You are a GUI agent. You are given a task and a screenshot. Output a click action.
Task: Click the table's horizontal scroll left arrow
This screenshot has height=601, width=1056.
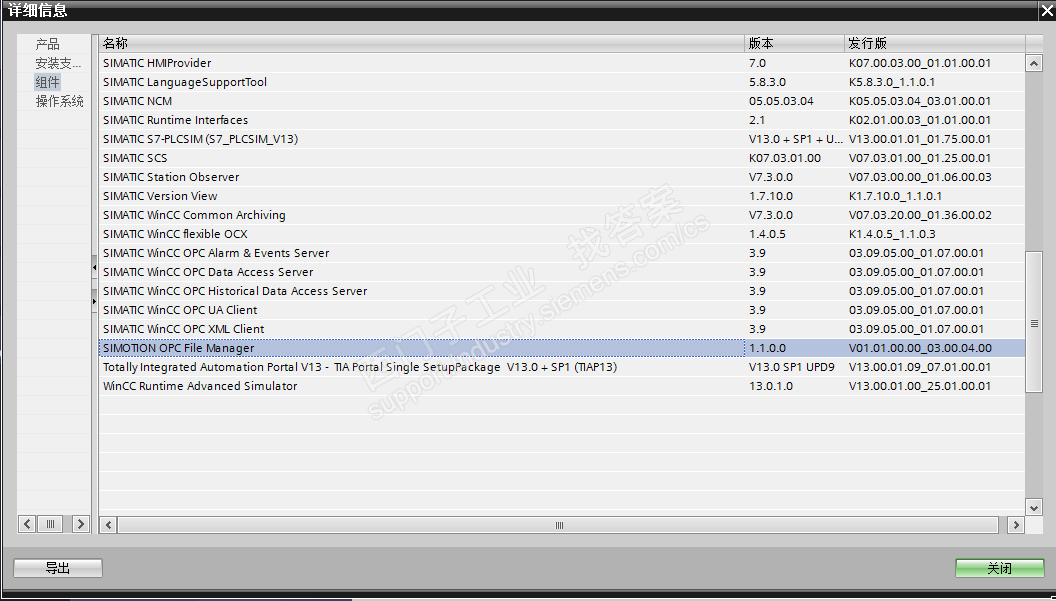(108, 525)
